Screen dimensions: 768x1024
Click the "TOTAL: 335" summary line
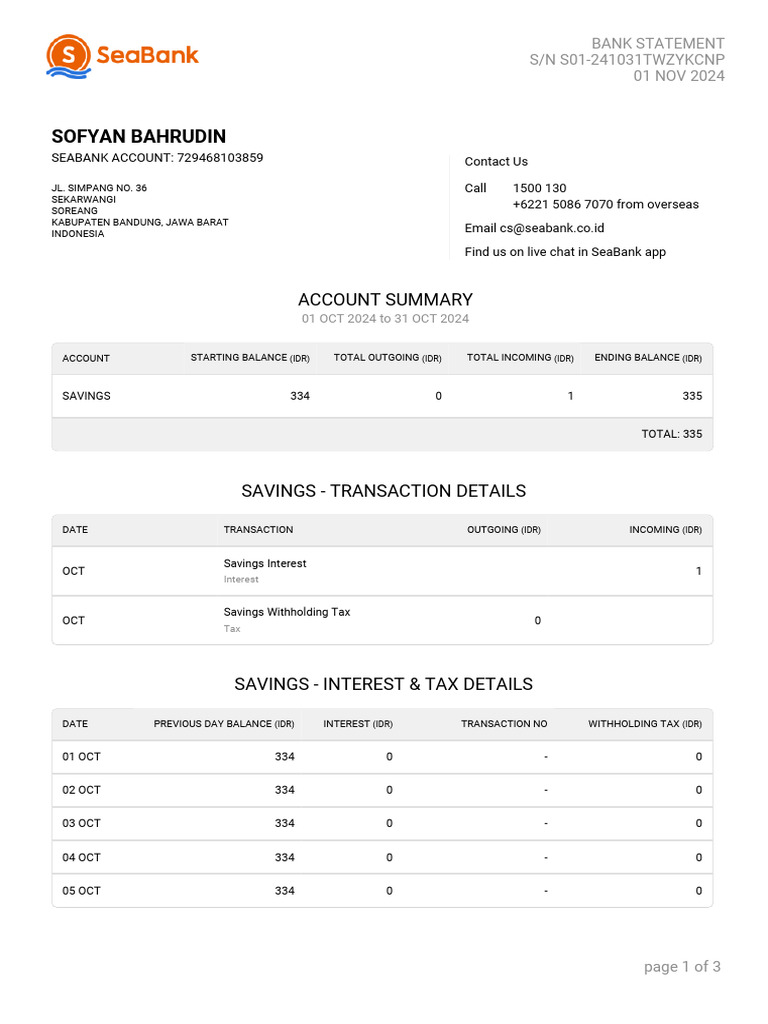point(671,434)
